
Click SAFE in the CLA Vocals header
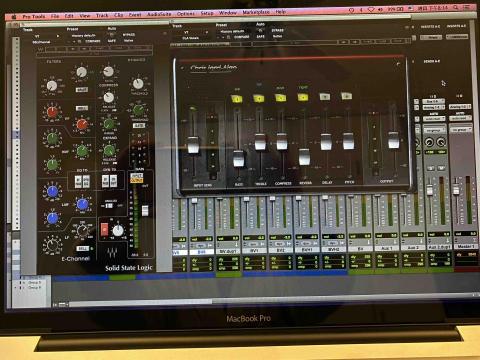tap(261, 36)
